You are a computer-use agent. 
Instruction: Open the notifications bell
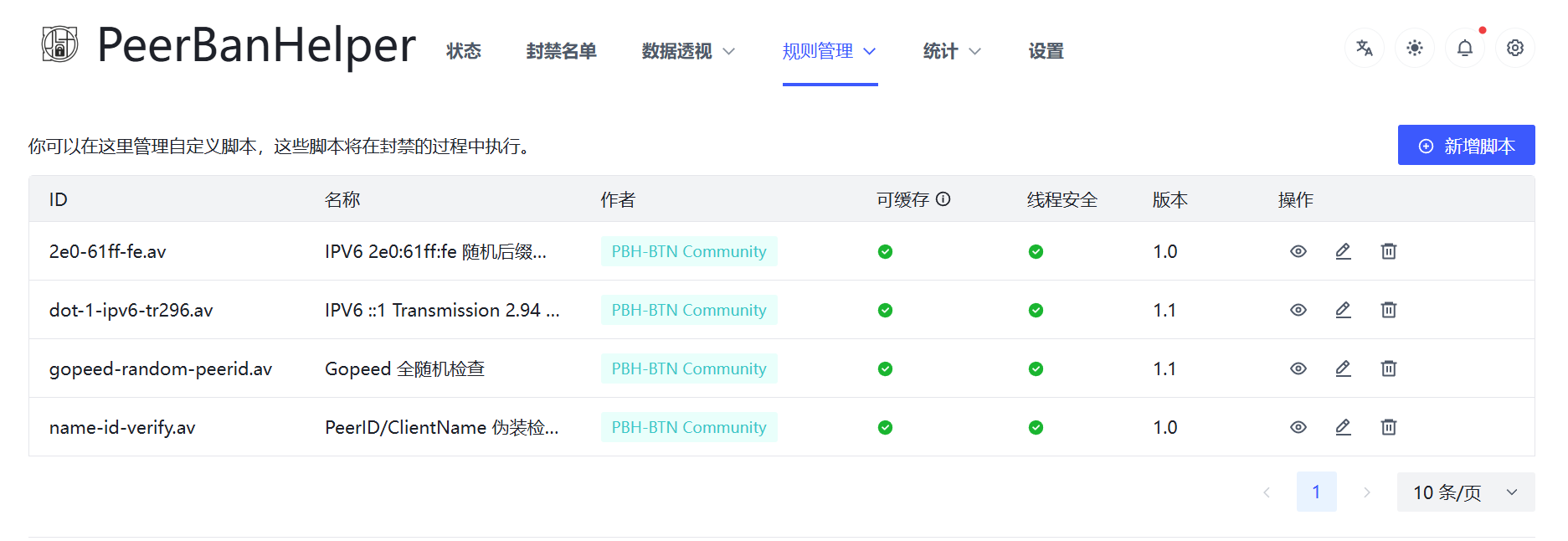pyautogui.click(x=1465, y=49)
